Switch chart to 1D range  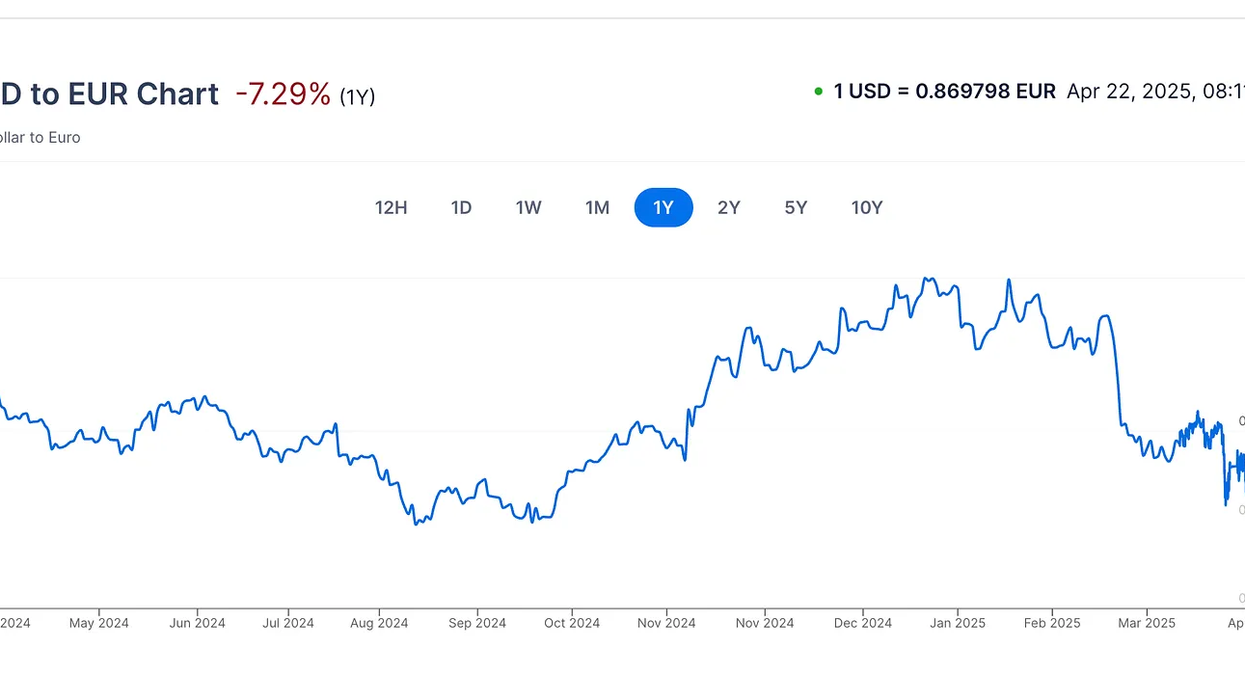[x=461, y=208]
